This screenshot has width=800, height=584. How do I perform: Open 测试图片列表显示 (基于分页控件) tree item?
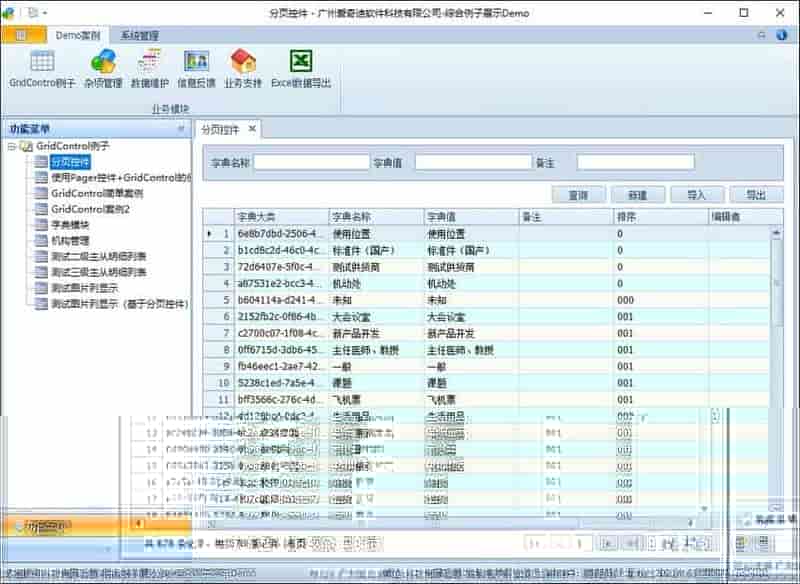[120, 304]
